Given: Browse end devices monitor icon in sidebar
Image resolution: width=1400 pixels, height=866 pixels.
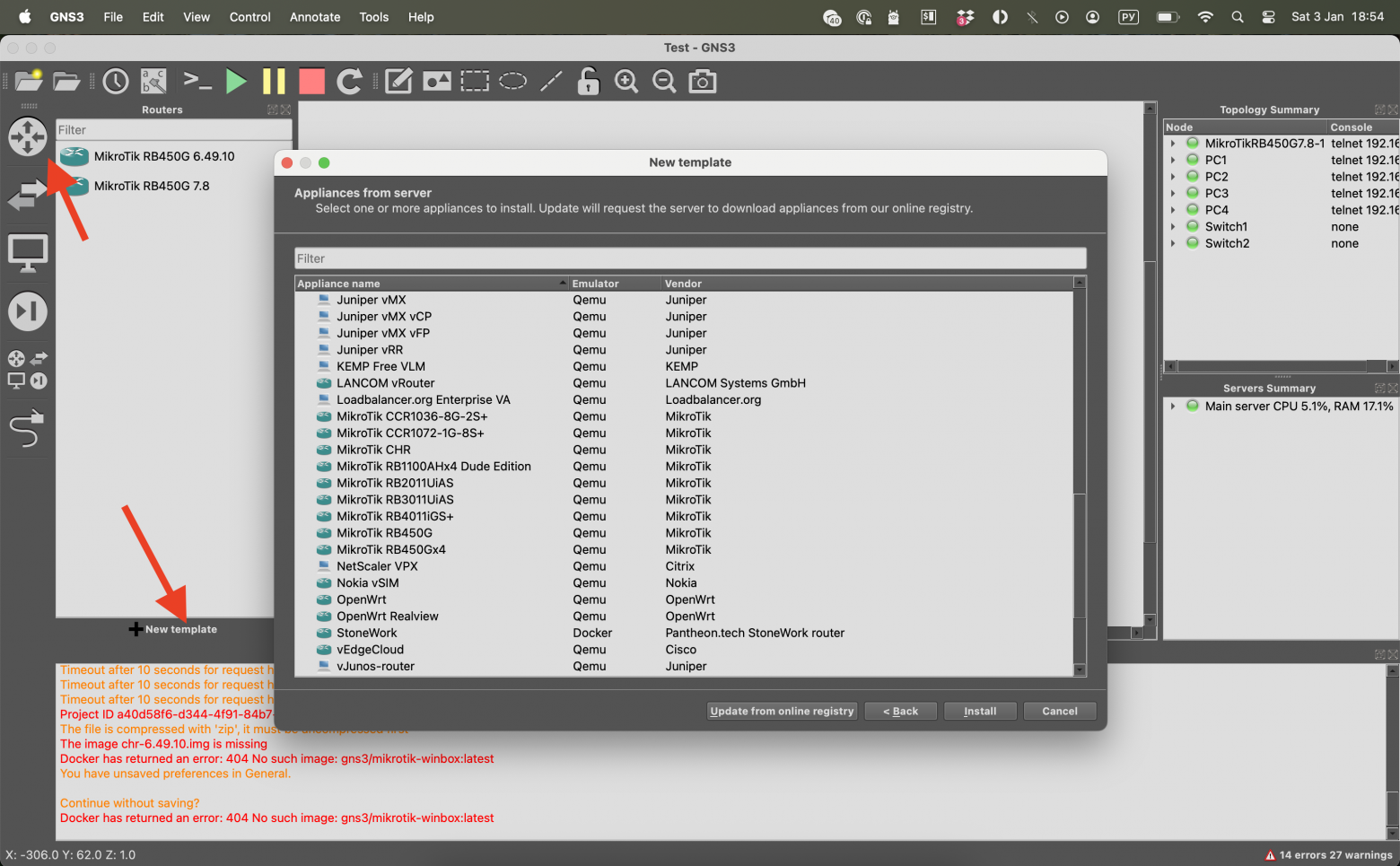Looking at the screenshot, I should coord(27,253).
